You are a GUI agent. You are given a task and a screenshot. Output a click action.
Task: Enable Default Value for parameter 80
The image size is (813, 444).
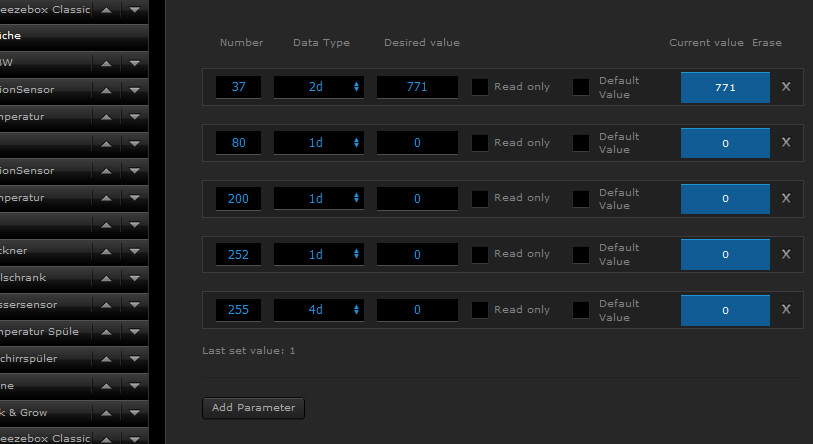click(x=581, y=143)
